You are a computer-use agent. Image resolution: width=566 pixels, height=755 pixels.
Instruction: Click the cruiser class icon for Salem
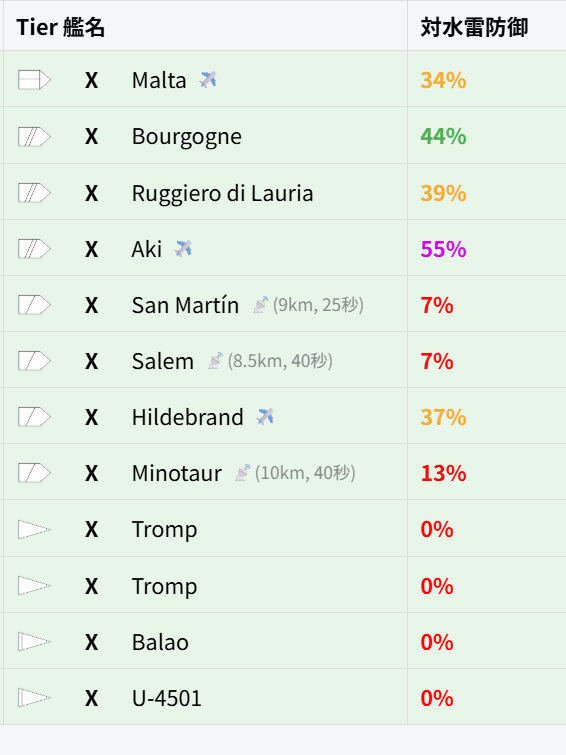tap(34, 361)
